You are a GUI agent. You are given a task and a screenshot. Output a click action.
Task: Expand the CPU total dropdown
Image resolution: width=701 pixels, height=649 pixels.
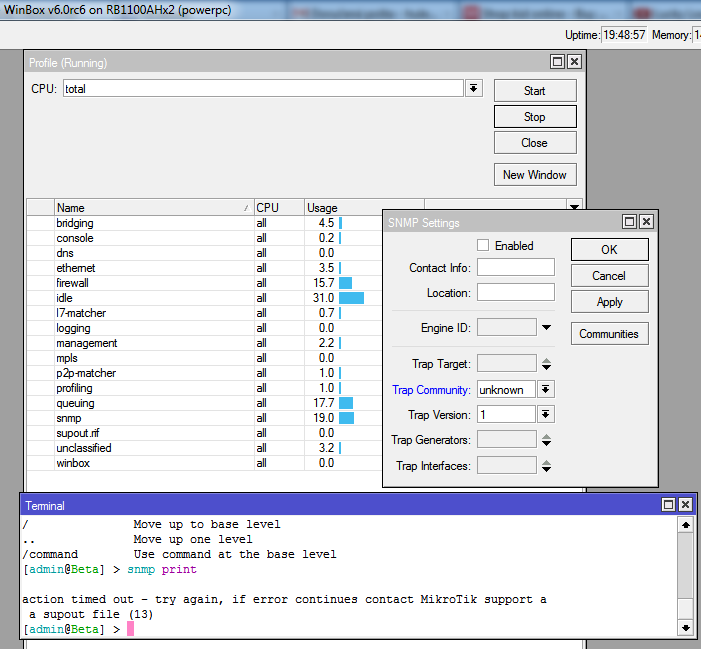point(473,88)
